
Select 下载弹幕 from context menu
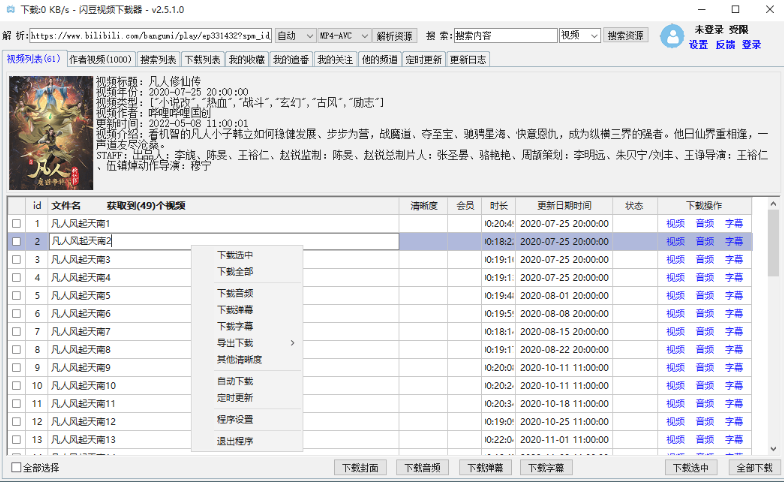[x=235, y=310]
